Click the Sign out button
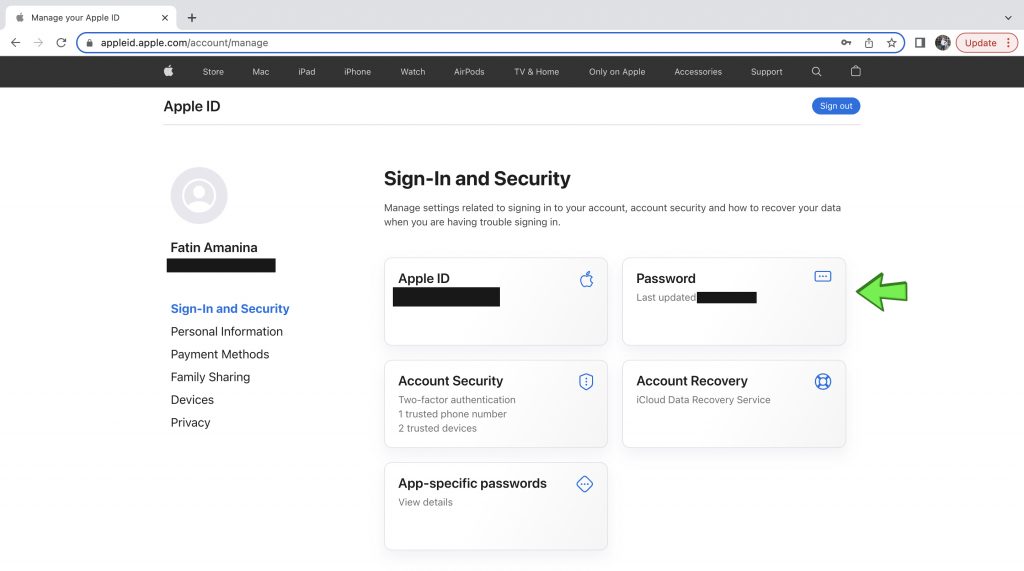This screenshot has width=1024, height=571. [x=836, y=106]
